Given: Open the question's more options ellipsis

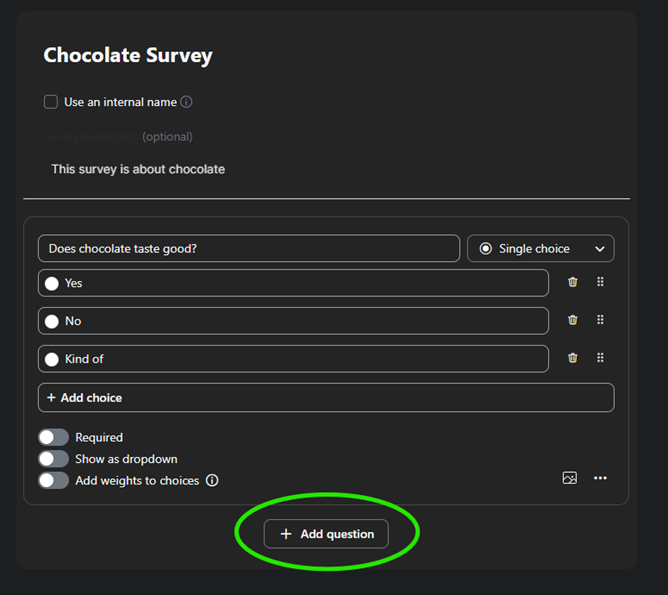Looking at the screenshot, I should (600, 478).
